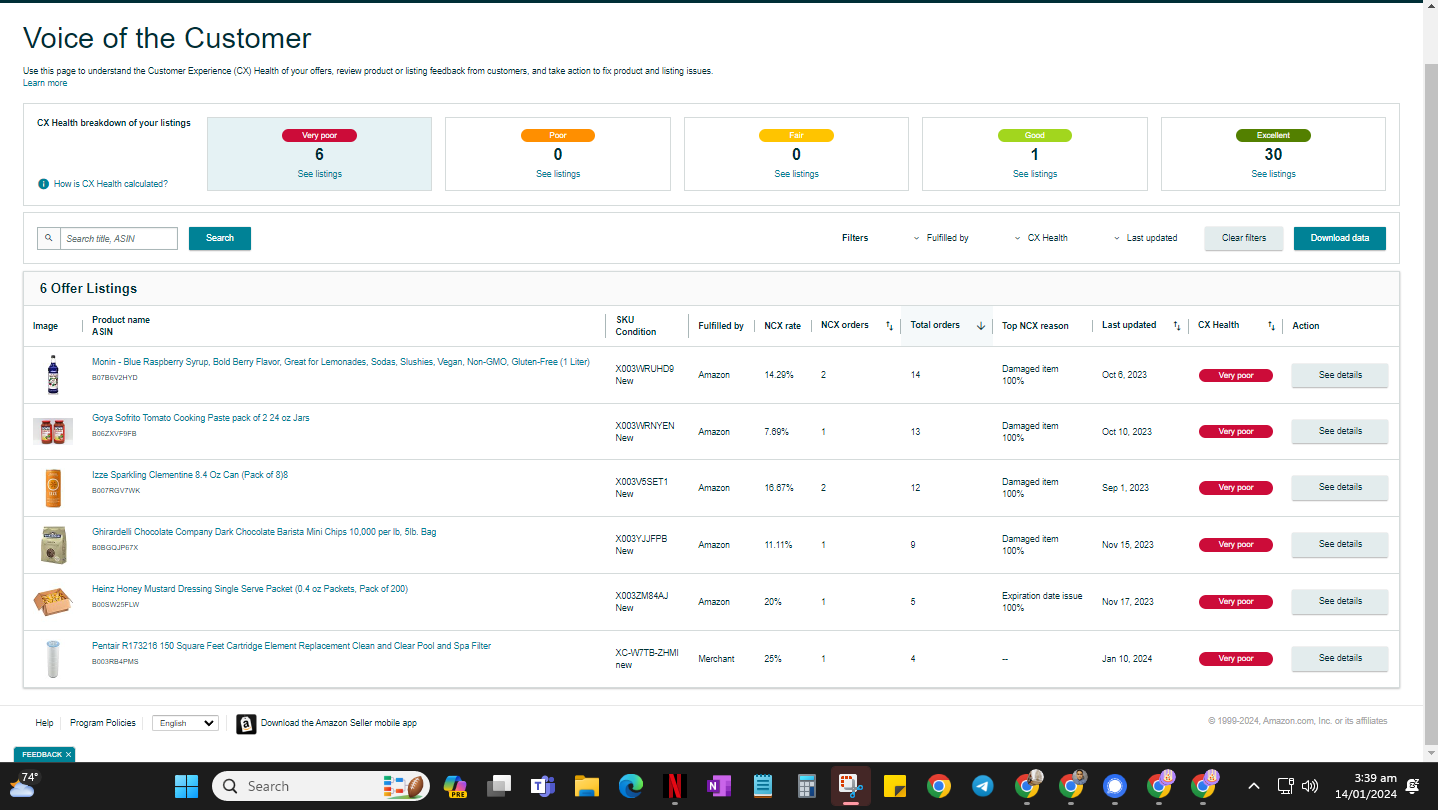
Task: Expand the Fulfilled by filter dropdown
Action: 940,238
